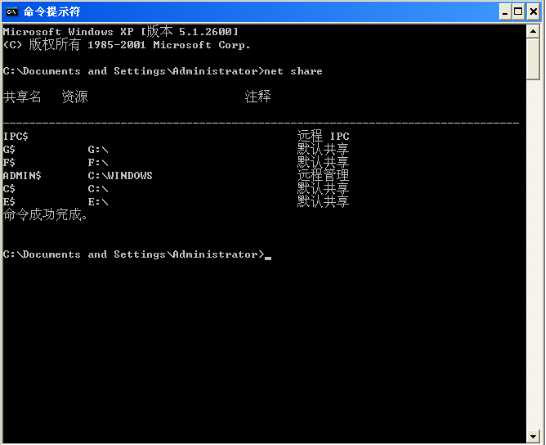Click the blinking cursor at the last prompt
This screenshot has height=445, width=546.
pos(268,258)
